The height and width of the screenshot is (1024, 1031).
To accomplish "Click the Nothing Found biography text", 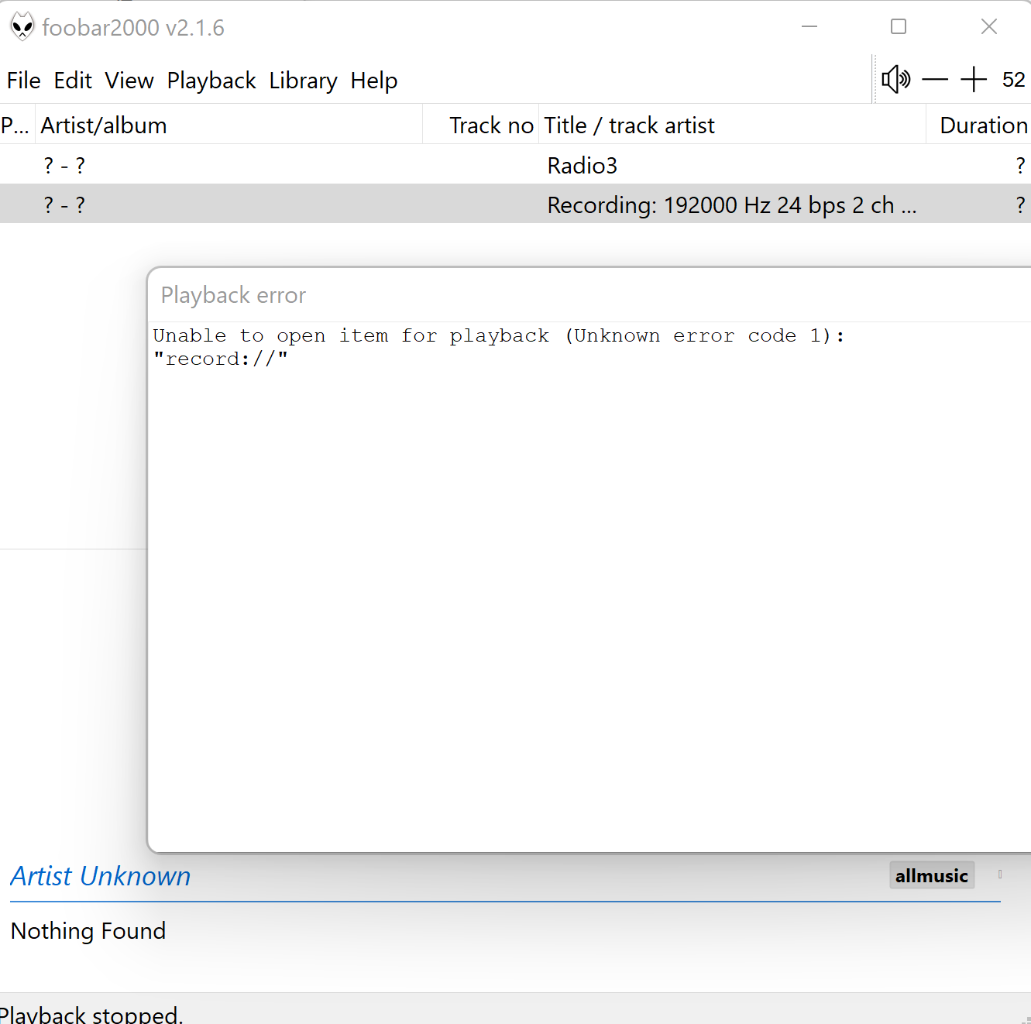I will tap(88, 931).
